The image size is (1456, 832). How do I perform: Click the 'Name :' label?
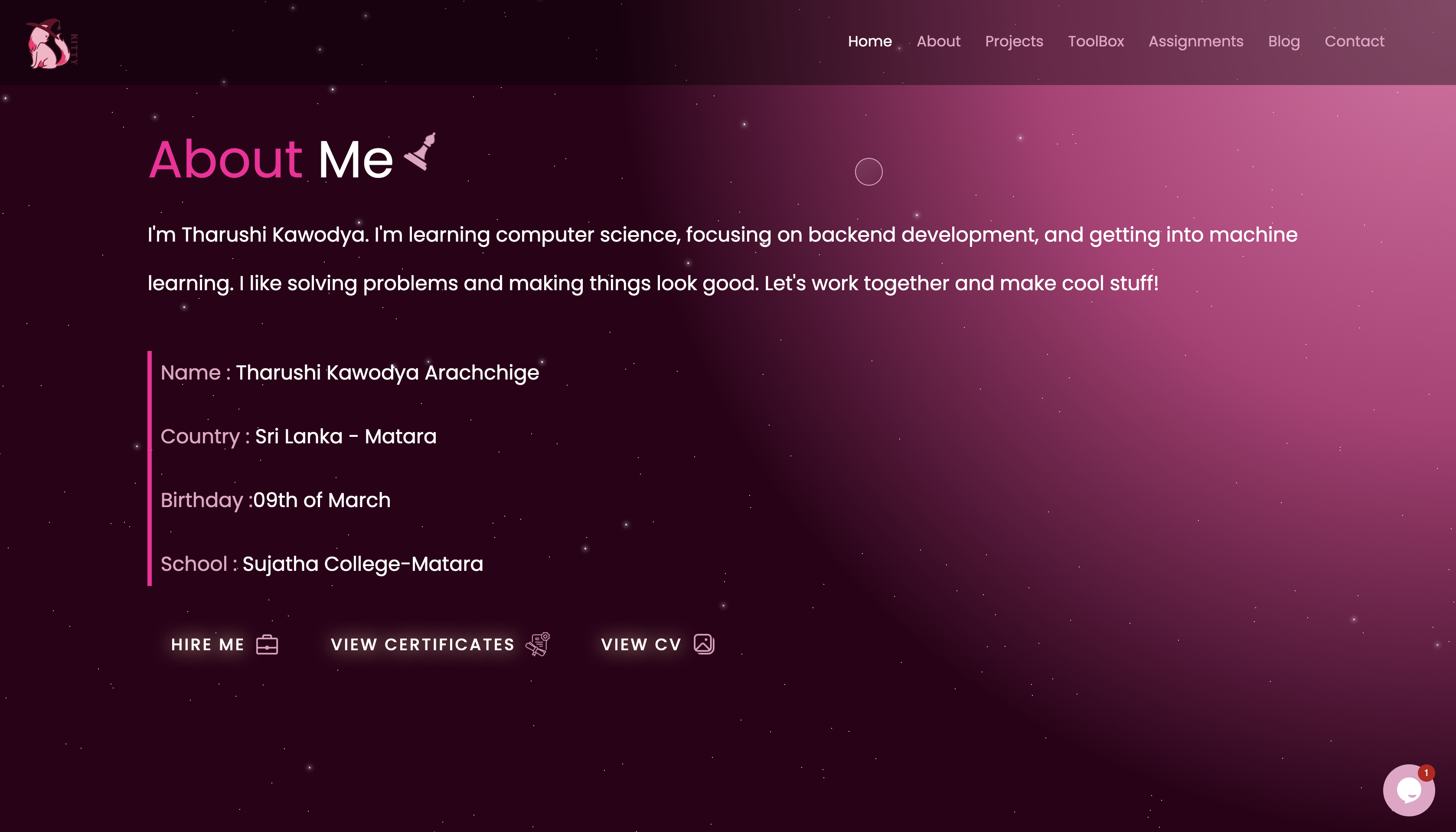196,373
